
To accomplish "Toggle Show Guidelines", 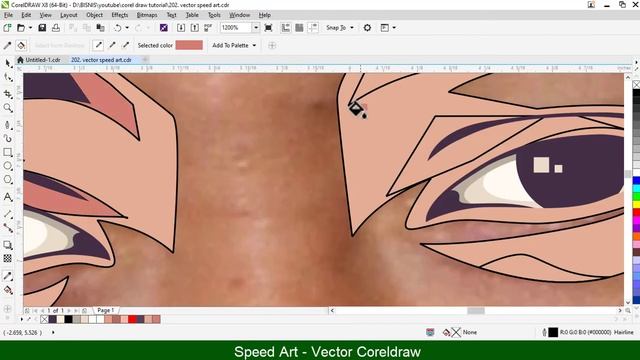I will point(313,28).
